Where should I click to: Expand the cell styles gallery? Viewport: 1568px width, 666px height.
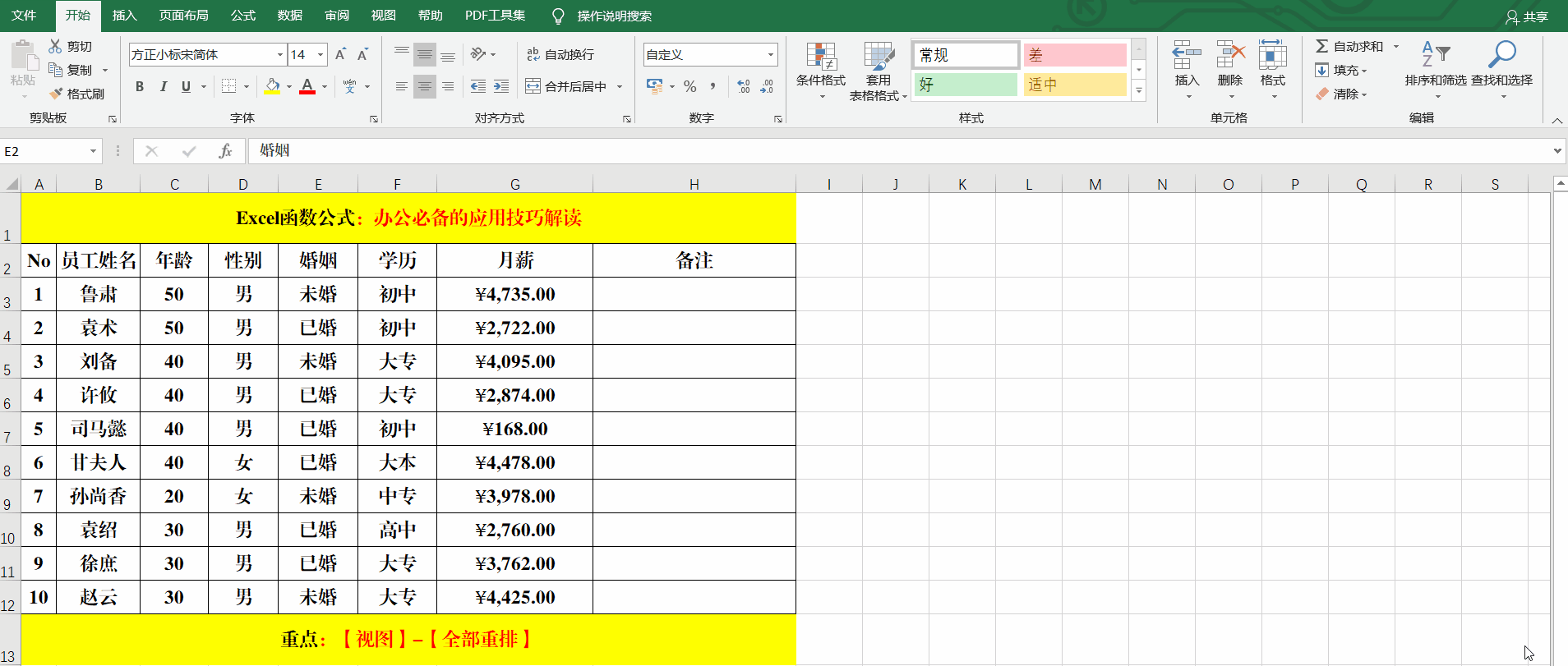1139,91
